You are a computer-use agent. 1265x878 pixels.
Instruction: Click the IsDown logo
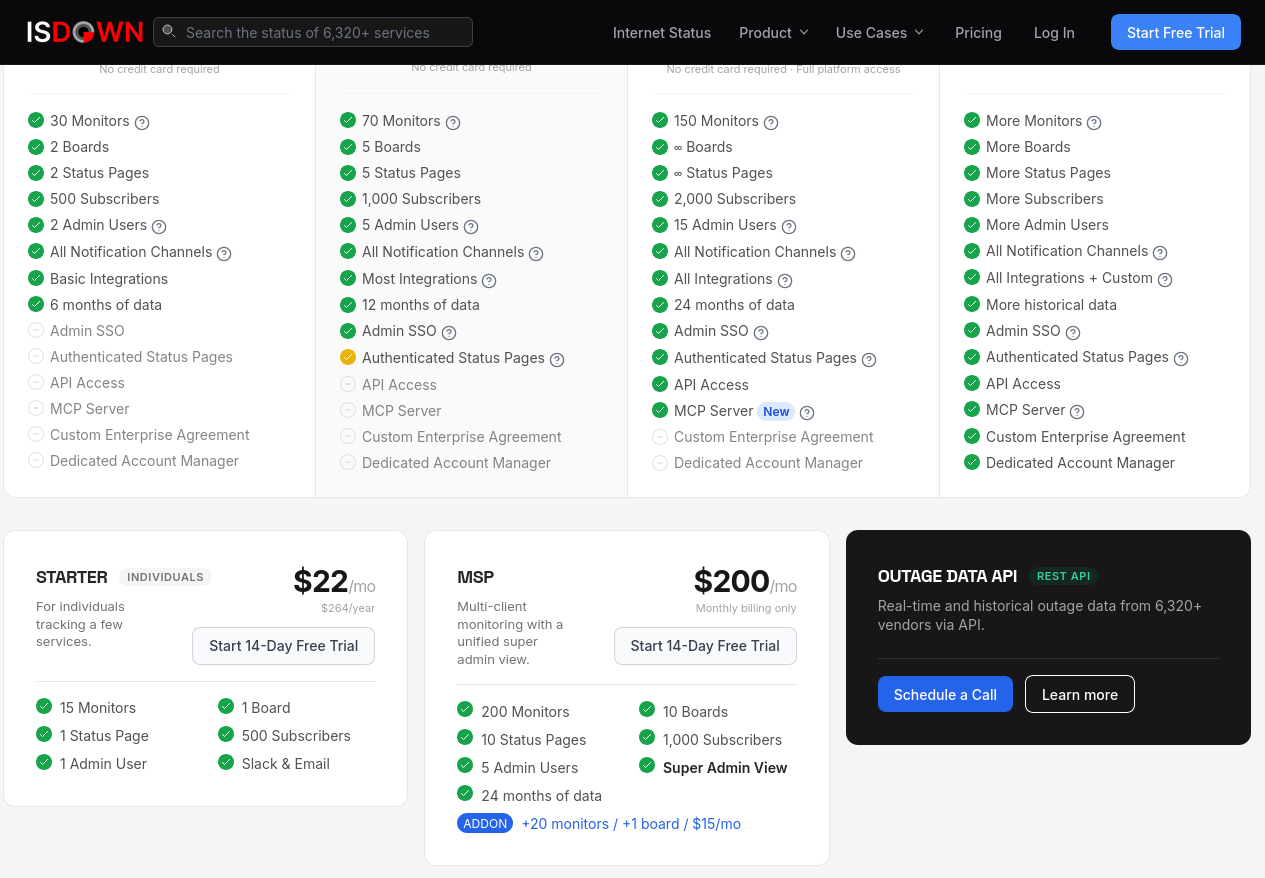[85, 32]
